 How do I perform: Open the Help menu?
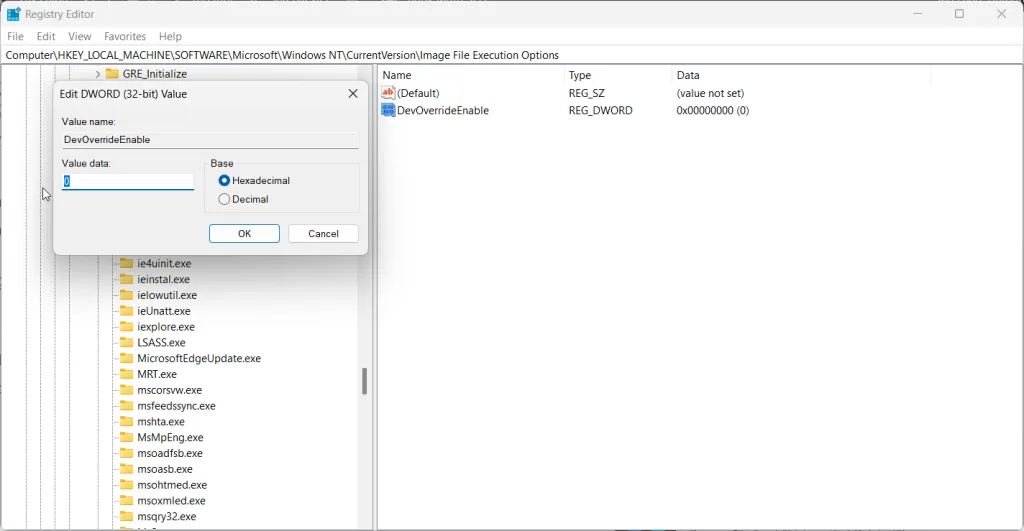[170, 37]
